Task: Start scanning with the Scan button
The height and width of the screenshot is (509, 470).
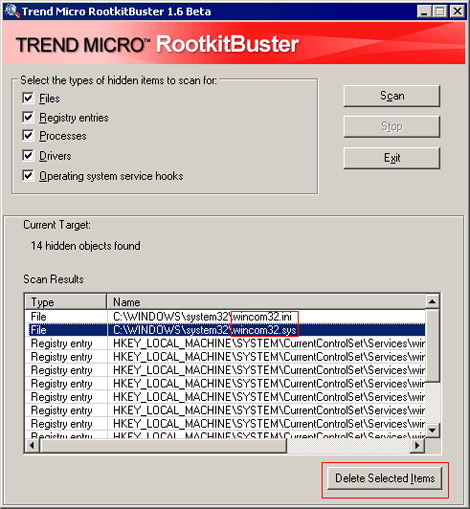Action: tap(392, 96)
